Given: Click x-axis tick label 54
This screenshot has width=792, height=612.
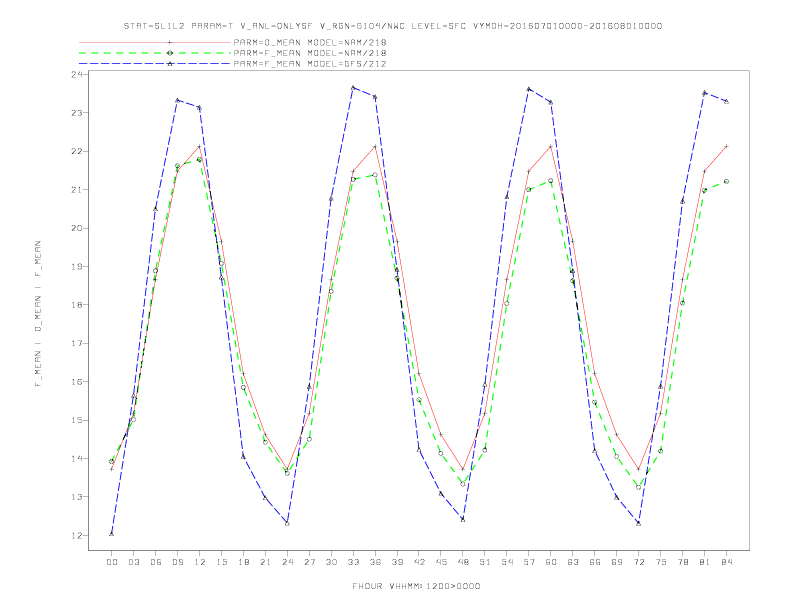Looking at the screenshot, I should point(507,562).
